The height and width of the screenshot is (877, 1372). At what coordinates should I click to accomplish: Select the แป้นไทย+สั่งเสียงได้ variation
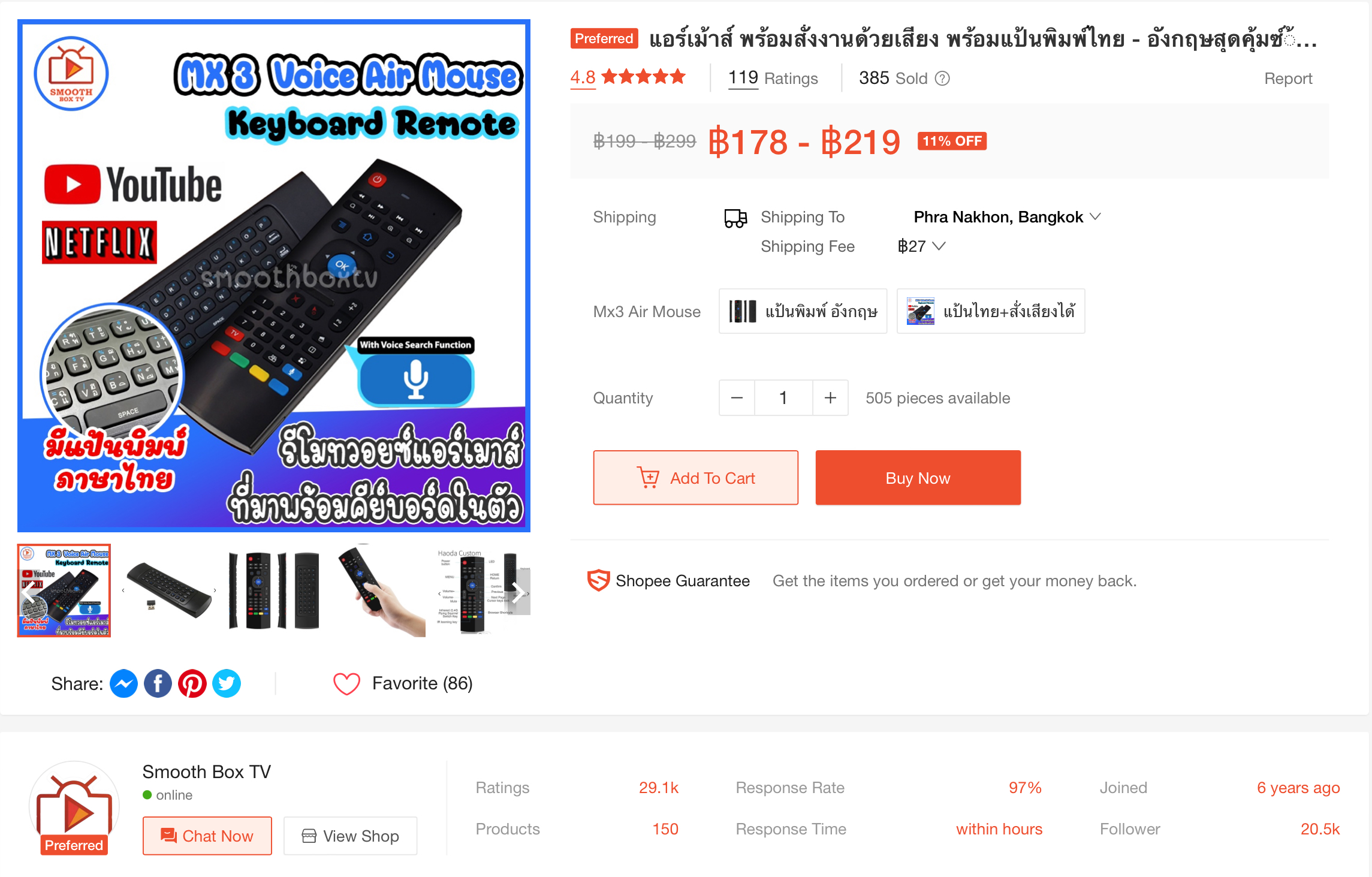(991, 311)
